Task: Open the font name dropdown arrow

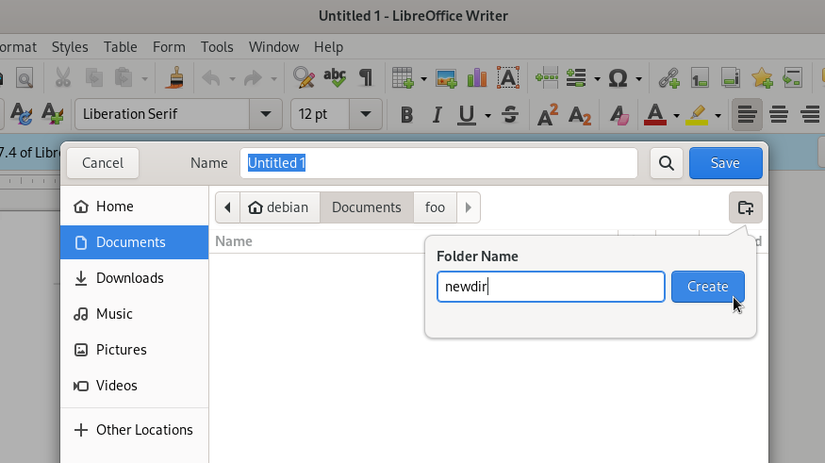Action: [266, 114]
